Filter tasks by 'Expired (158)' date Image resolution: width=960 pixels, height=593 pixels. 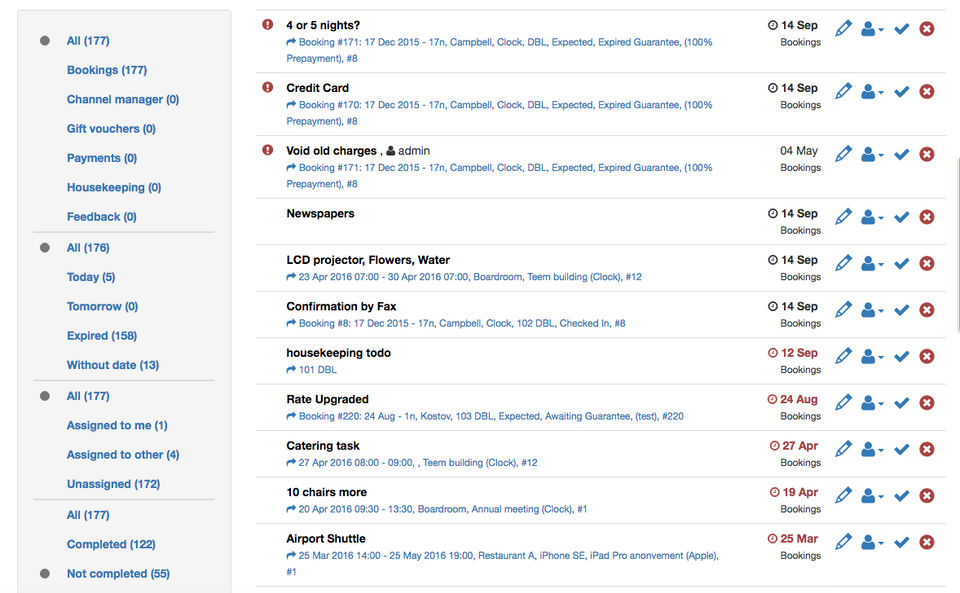pyautogui.click(x=102, y=336)
